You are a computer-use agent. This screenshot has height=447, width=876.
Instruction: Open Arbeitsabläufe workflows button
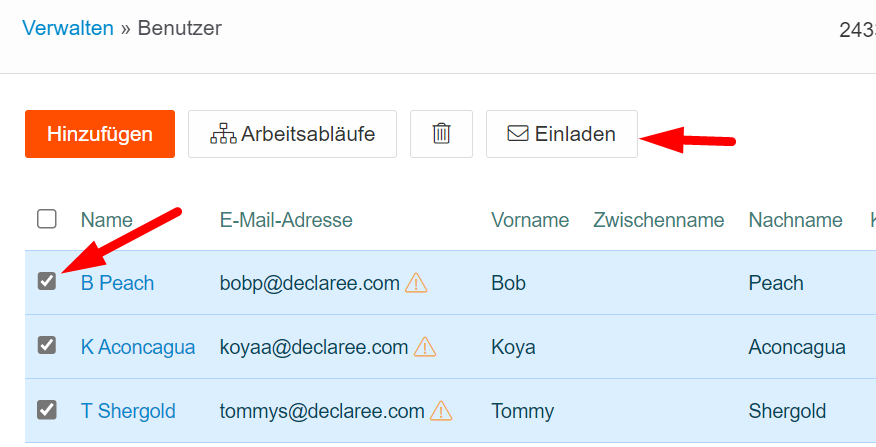292,134
